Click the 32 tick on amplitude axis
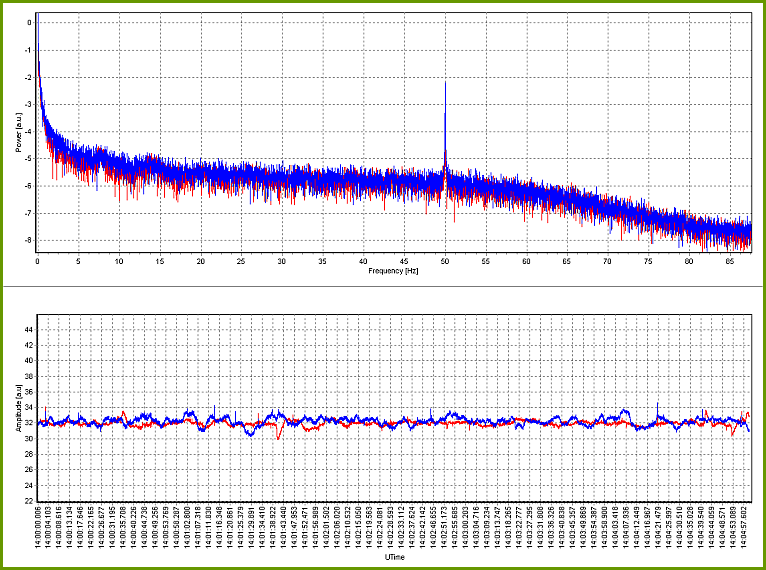This screenshot has height=570, width=766. [28, 423]
